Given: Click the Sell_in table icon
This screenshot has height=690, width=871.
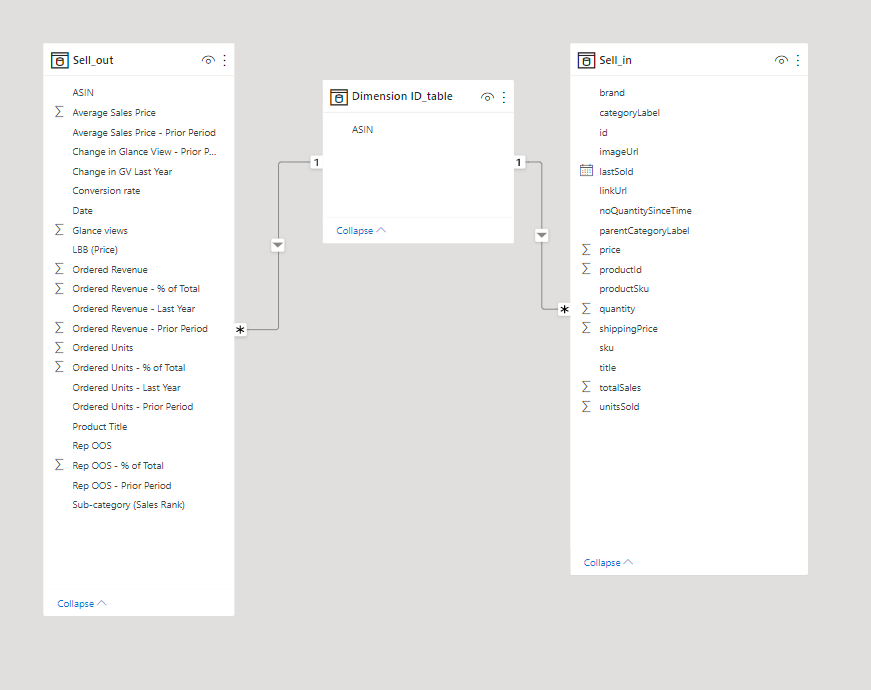Looking at the screenshot, I should click(x=586, y=60).
